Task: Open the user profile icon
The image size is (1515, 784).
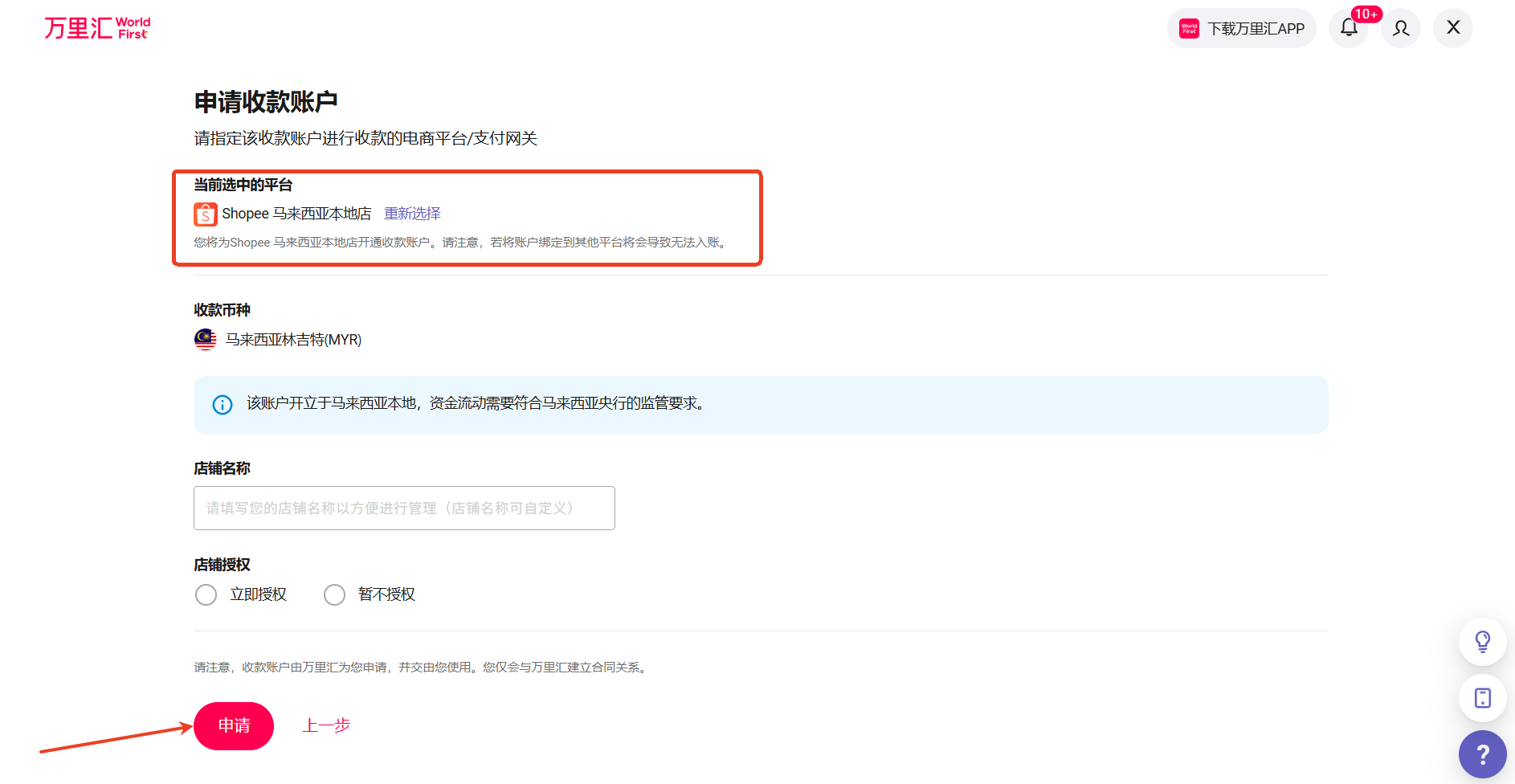Action: (1401, 29)
